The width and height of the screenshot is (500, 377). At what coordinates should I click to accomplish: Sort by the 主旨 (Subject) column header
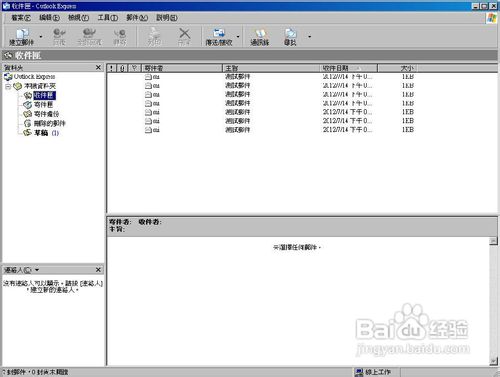point(271,68)
